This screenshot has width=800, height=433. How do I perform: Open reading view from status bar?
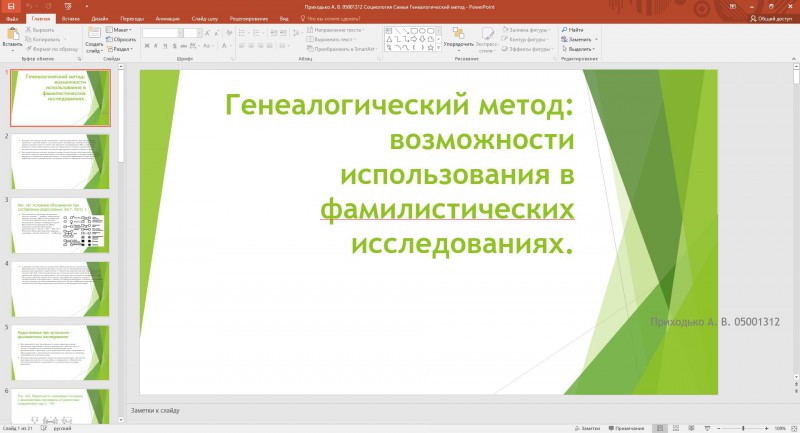(691, 428)
